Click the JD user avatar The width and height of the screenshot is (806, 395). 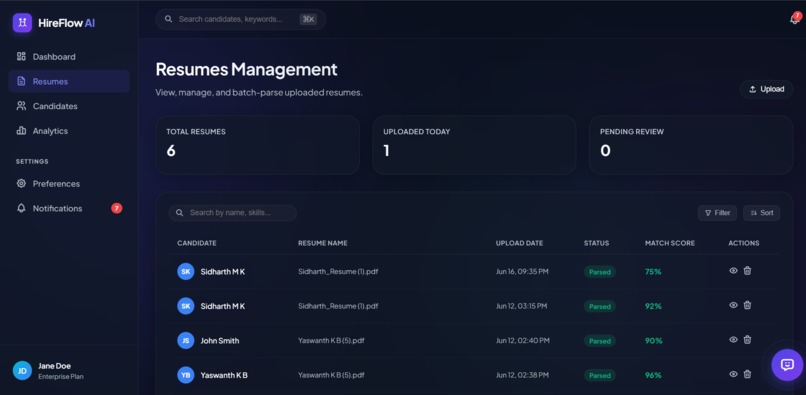[22, 370]
